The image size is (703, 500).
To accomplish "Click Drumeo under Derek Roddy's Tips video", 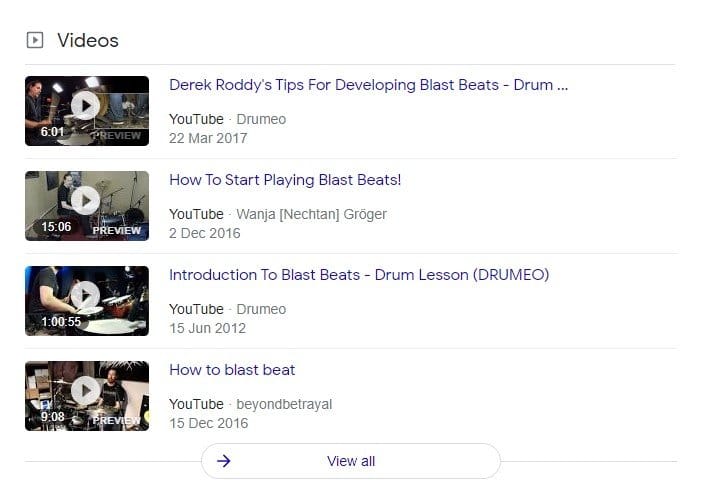I will [261, 119].
